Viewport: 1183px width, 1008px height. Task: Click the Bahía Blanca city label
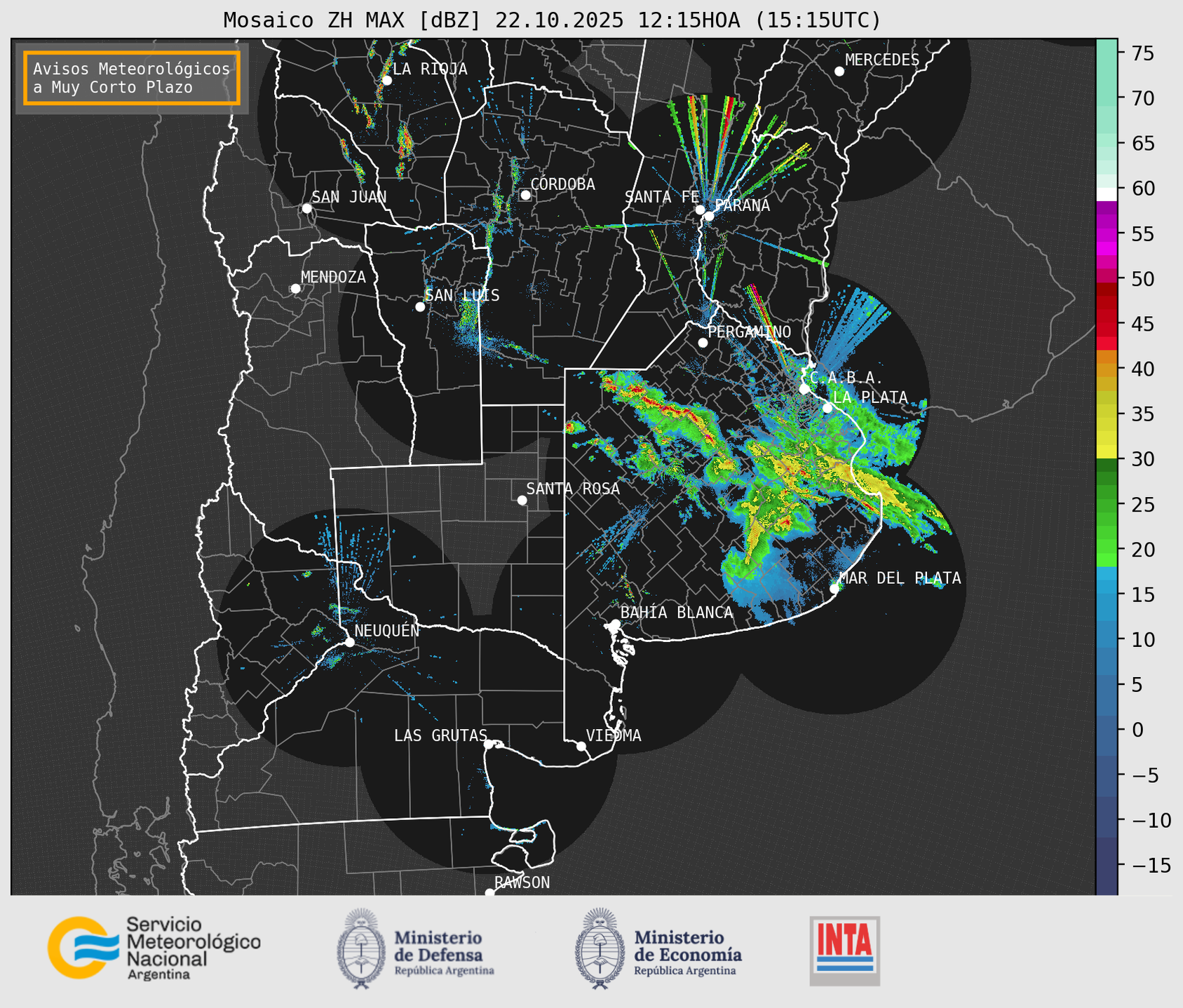(x=676, y=613)
